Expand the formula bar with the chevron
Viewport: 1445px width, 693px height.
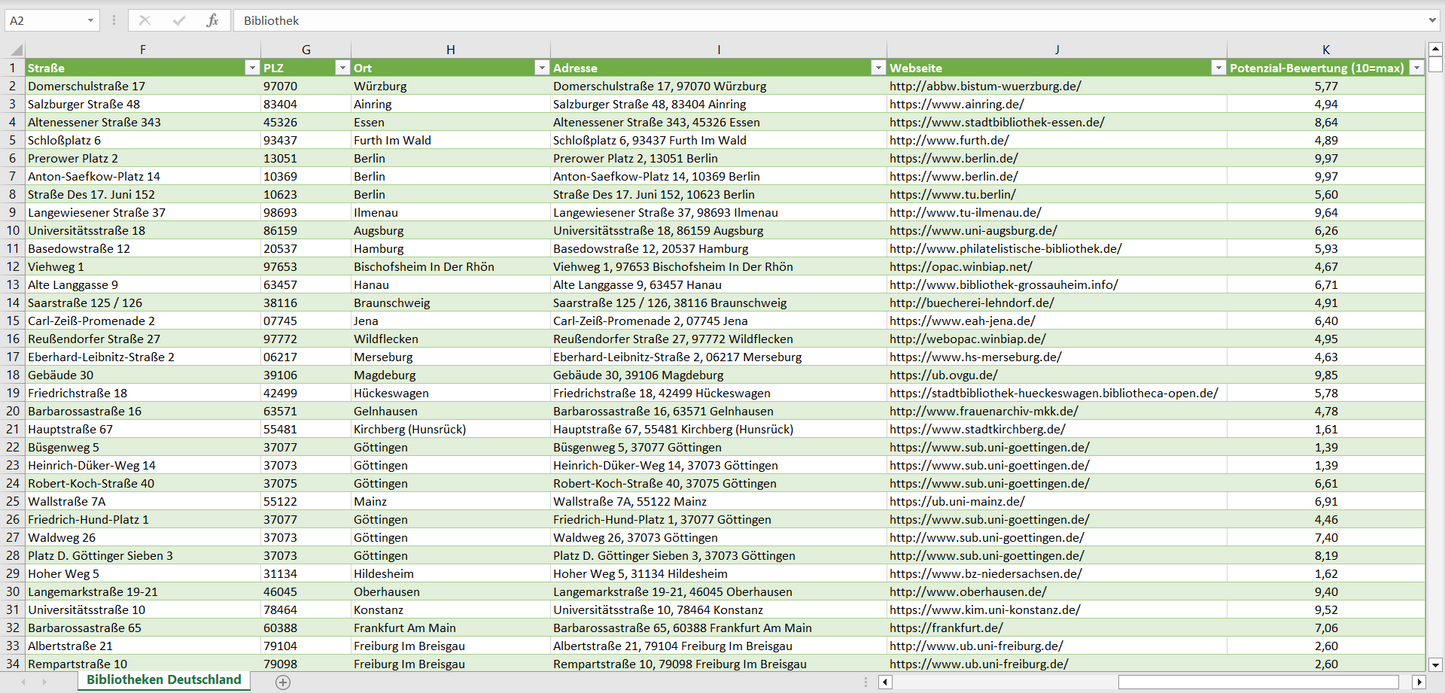point(1434,20)
